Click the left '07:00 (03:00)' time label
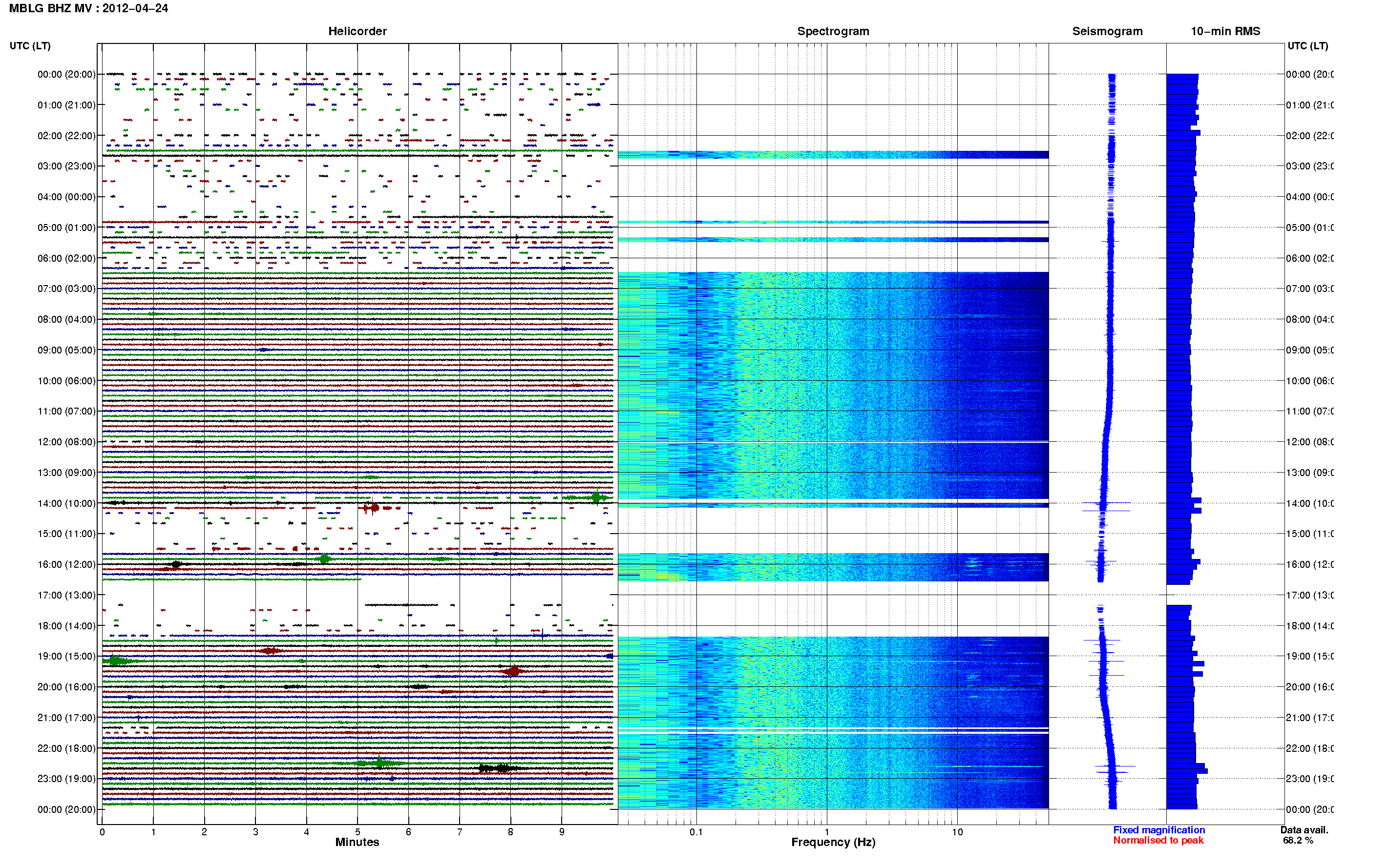1389x868 pixels. click(66, 288)
